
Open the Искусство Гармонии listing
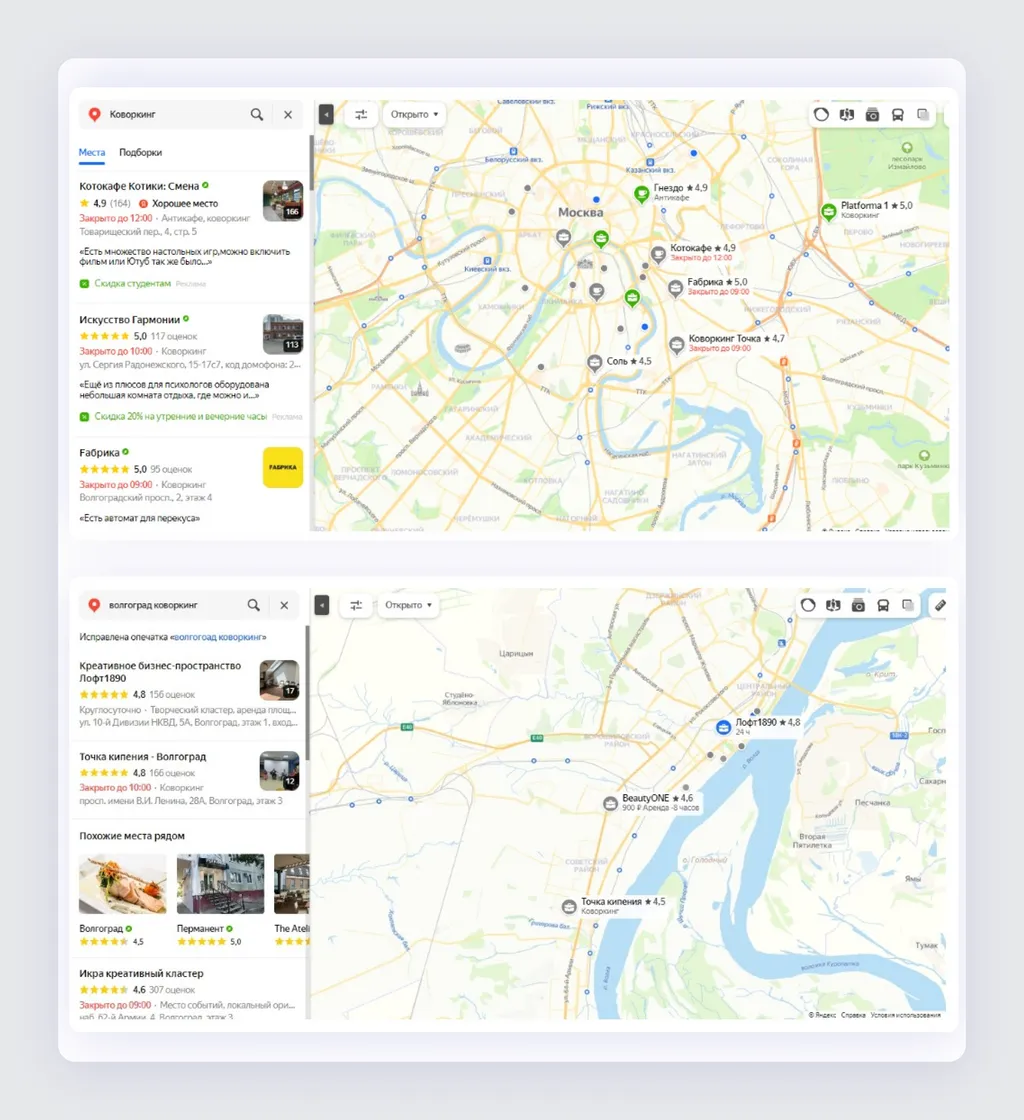[129, 319]
